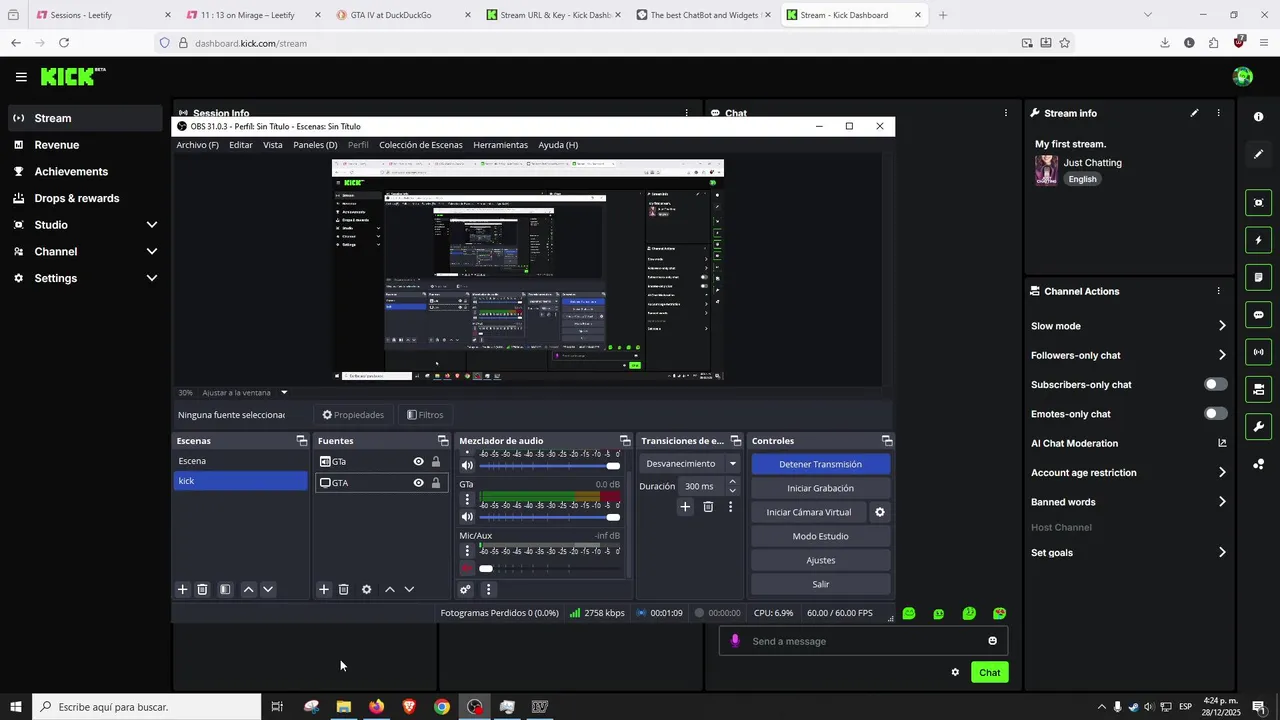Image resolution: width=1280 pixels, height=720 pixels.
Task: Click Iniciar Grabación button
Action: click(820, 488)
